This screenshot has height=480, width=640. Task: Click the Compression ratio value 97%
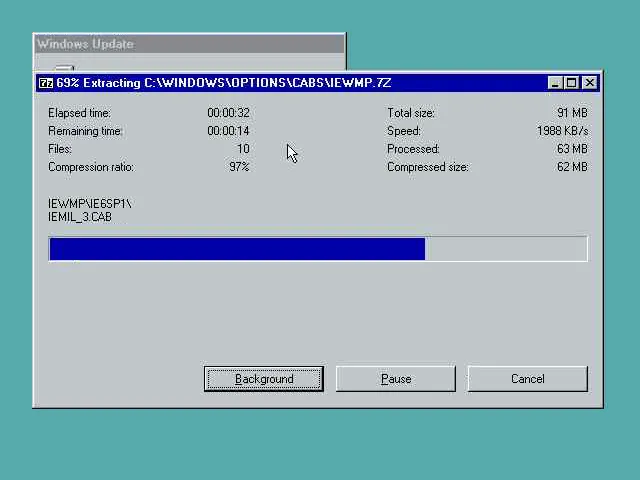(239, 167)
